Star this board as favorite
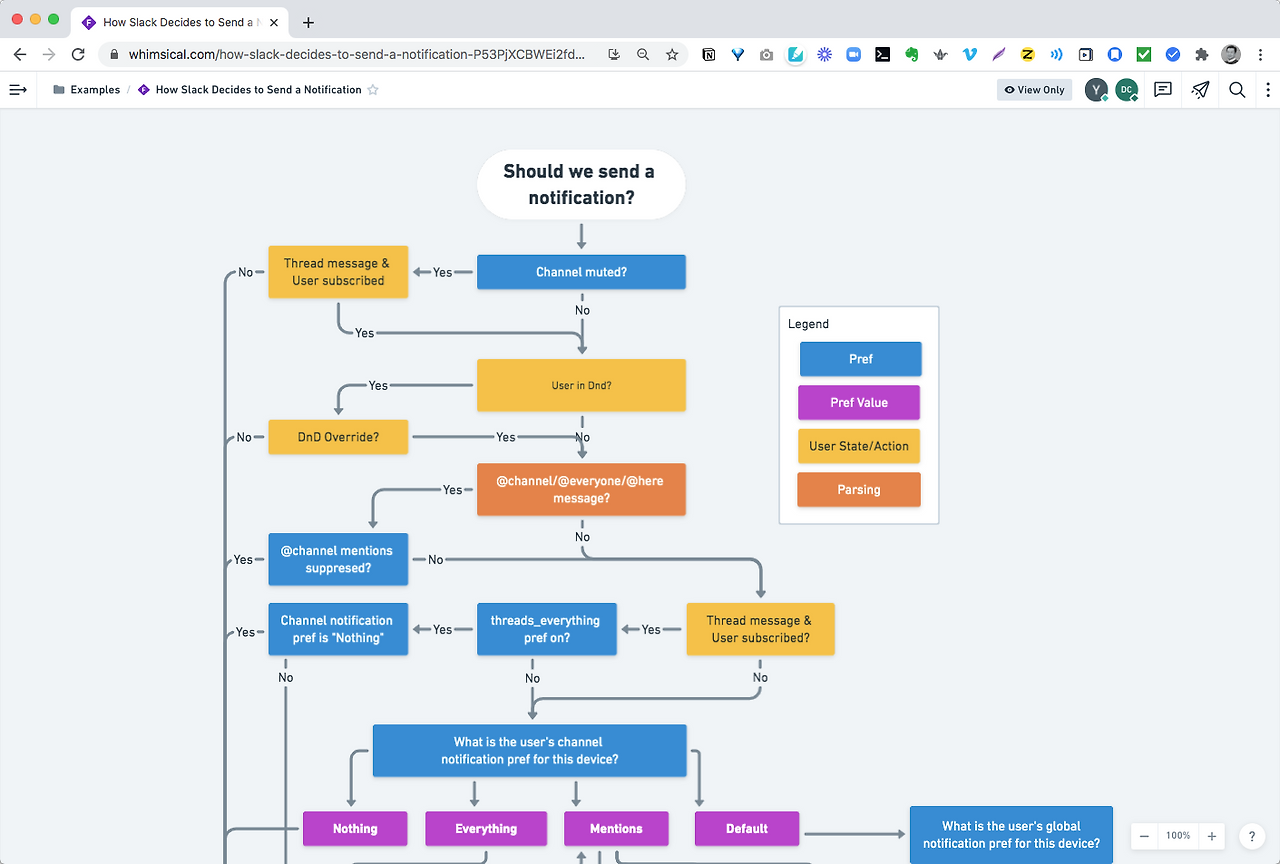This screenshot has height=864, width=1280. pos(373,90)
